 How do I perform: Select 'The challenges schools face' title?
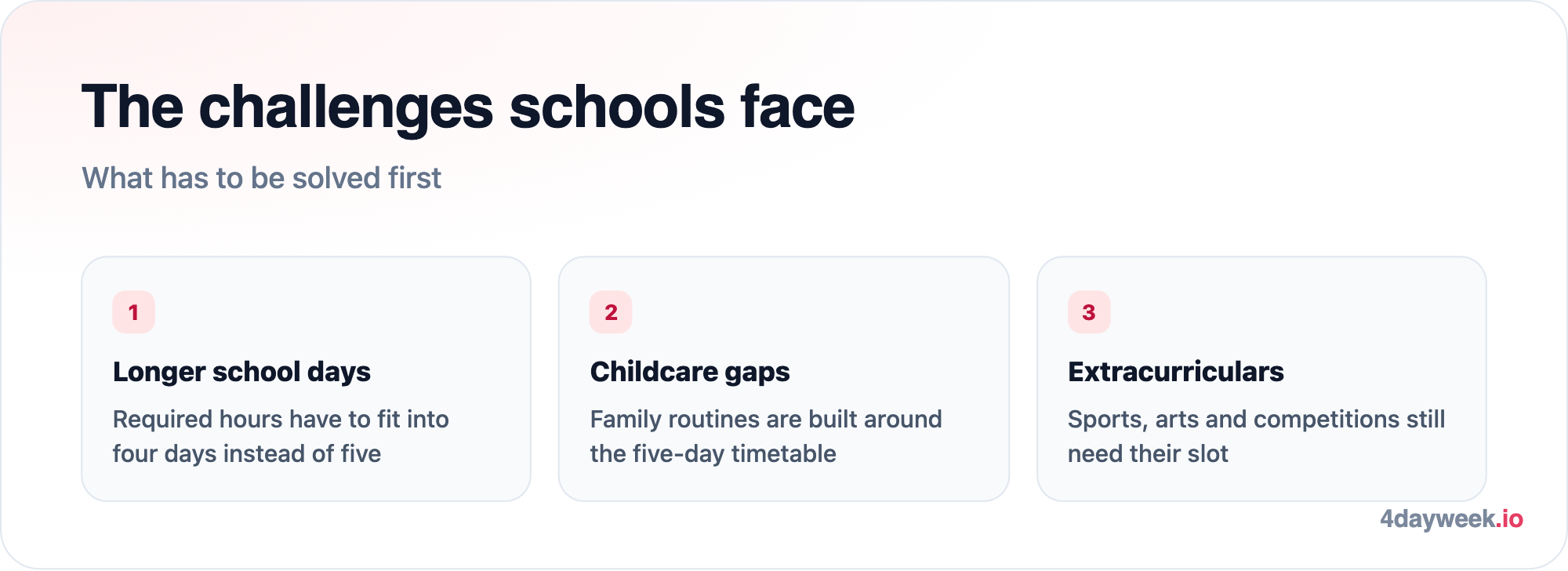(468, 107)
